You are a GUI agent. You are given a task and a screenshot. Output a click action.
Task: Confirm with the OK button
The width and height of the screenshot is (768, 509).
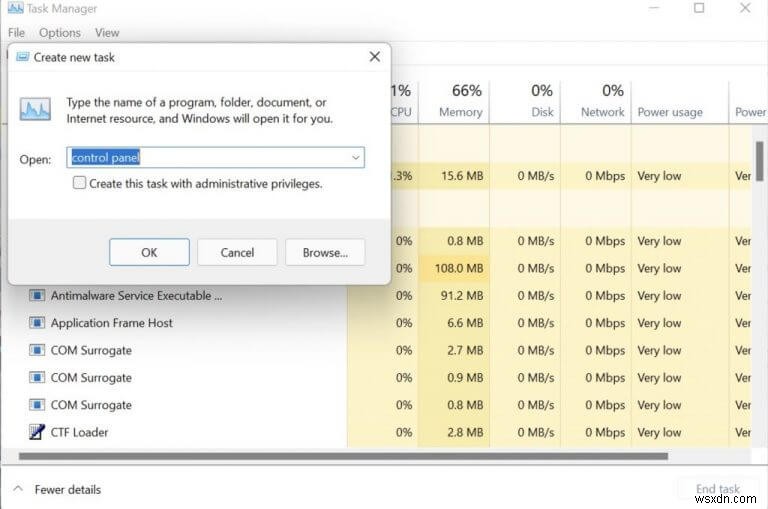tap(149, 252)
